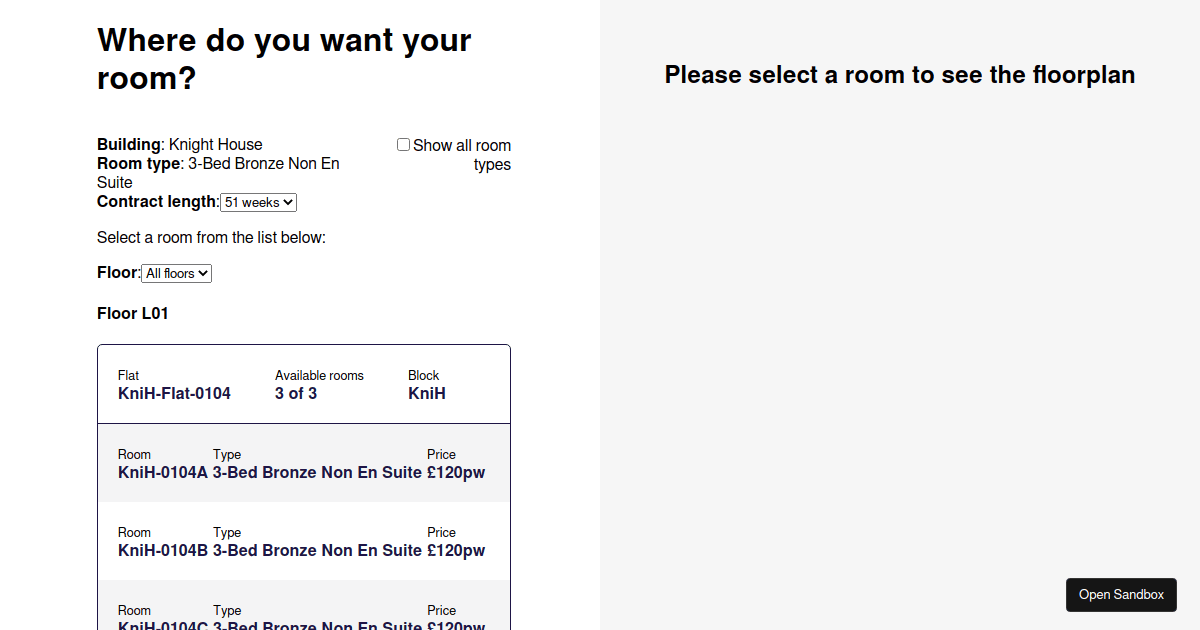Click the 'Where do you want your room?' heading
This screenshot has width=1200, height=630.
point(284,59)
